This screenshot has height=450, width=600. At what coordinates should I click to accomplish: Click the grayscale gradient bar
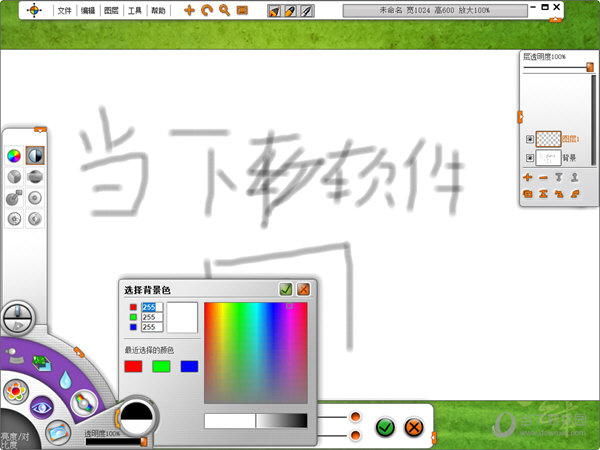click(x=282, y=421)
